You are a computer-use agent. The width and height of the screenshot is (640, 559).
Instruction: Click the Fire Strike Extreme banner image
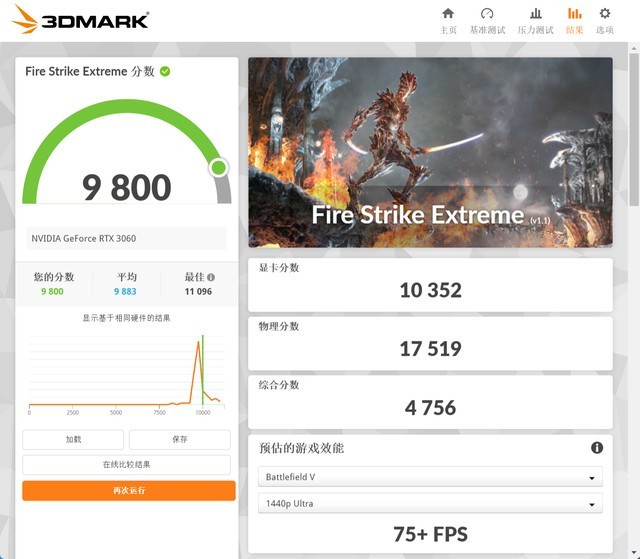point(430,152)
